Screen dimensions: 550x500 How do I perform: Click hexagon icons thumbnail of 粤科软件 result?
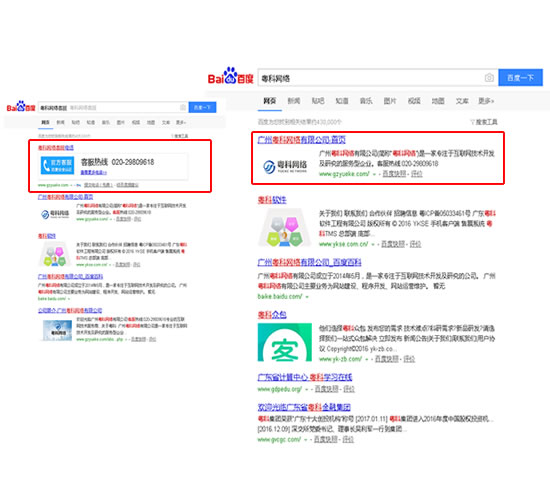[x=284, y=227]
